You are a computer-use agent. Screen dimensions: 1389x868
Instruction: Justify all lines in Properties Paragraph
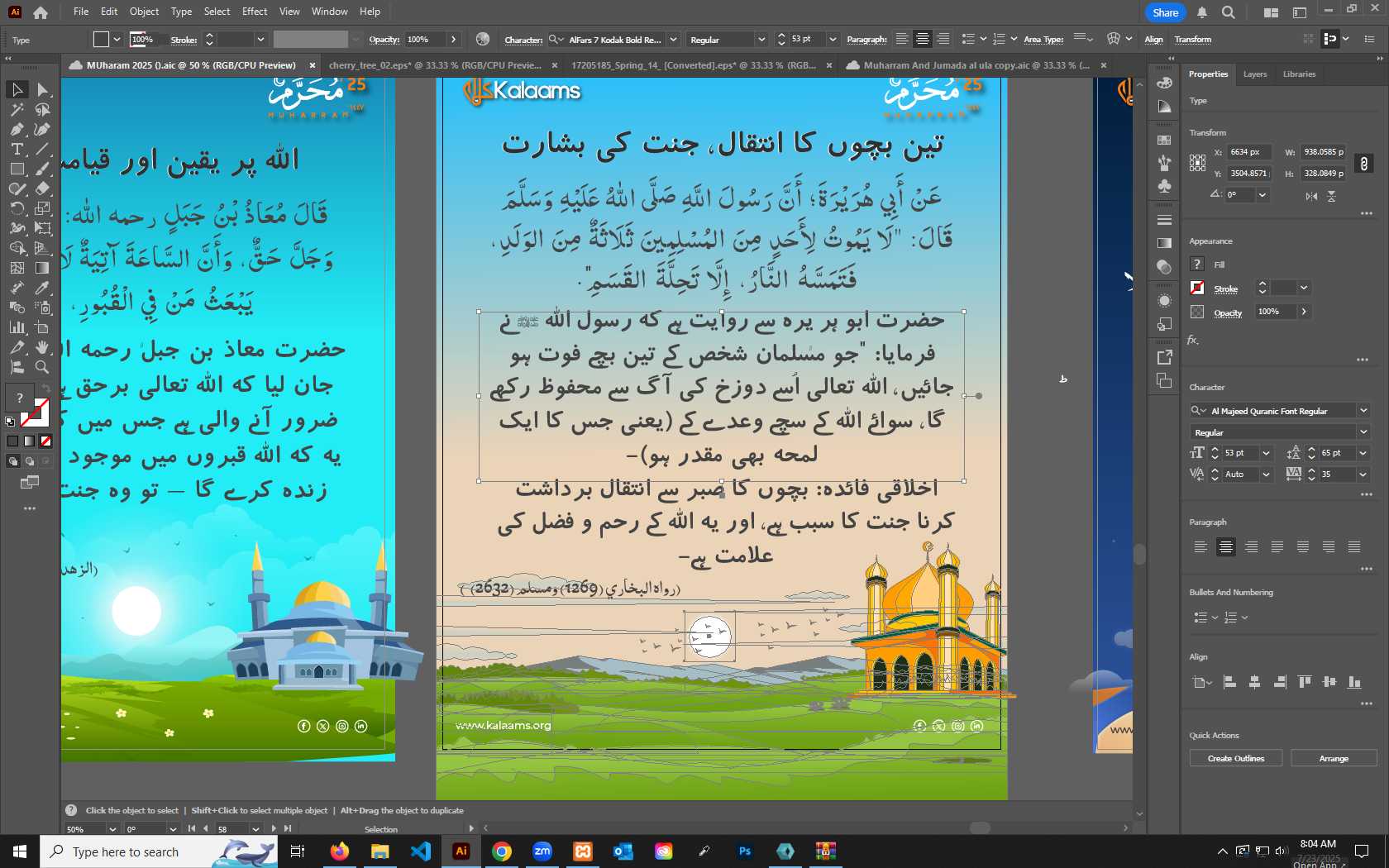click(x=1354, y=546)
